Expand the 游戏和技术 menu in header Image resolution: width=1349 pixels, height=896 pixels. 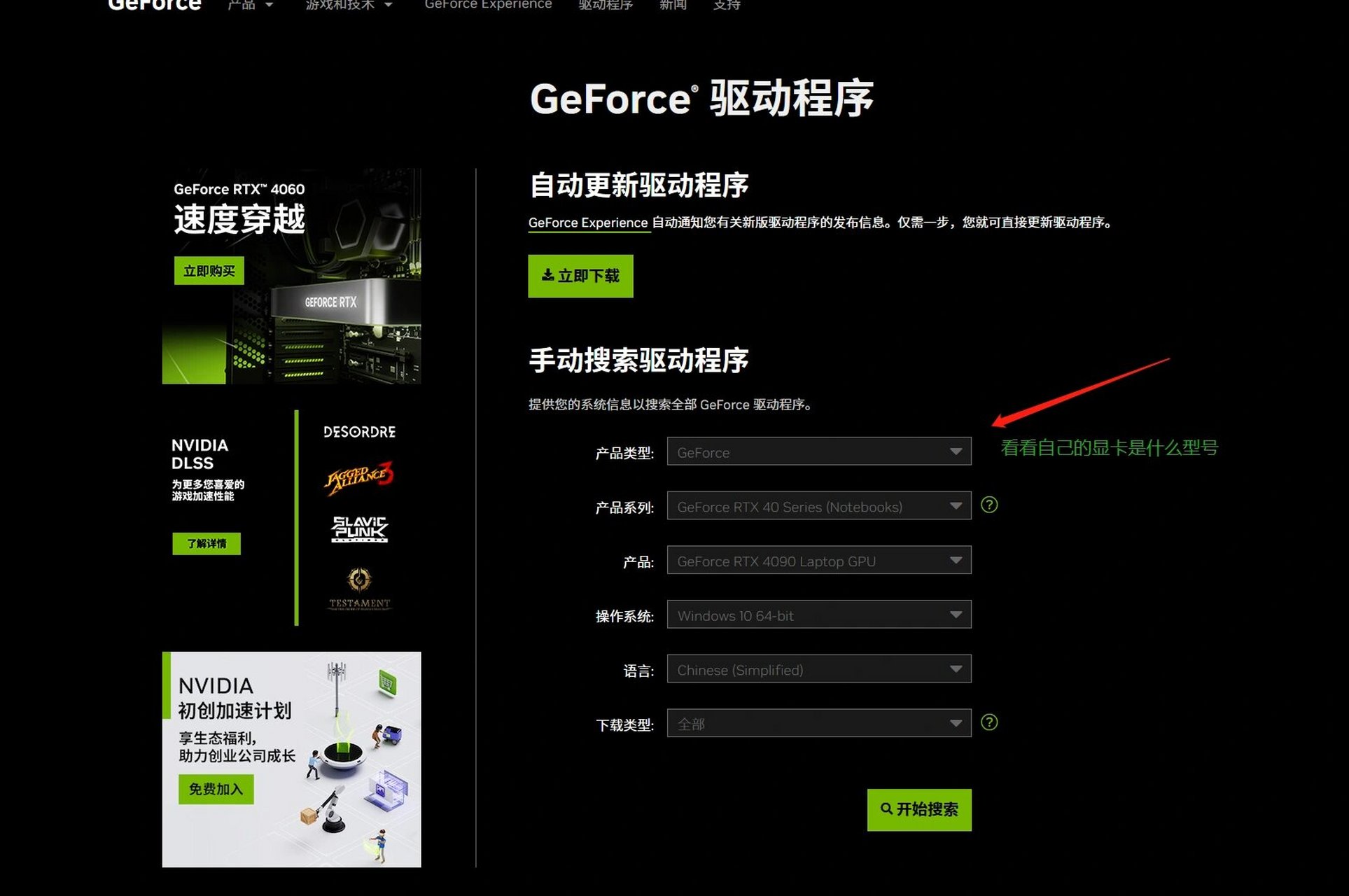349,5
